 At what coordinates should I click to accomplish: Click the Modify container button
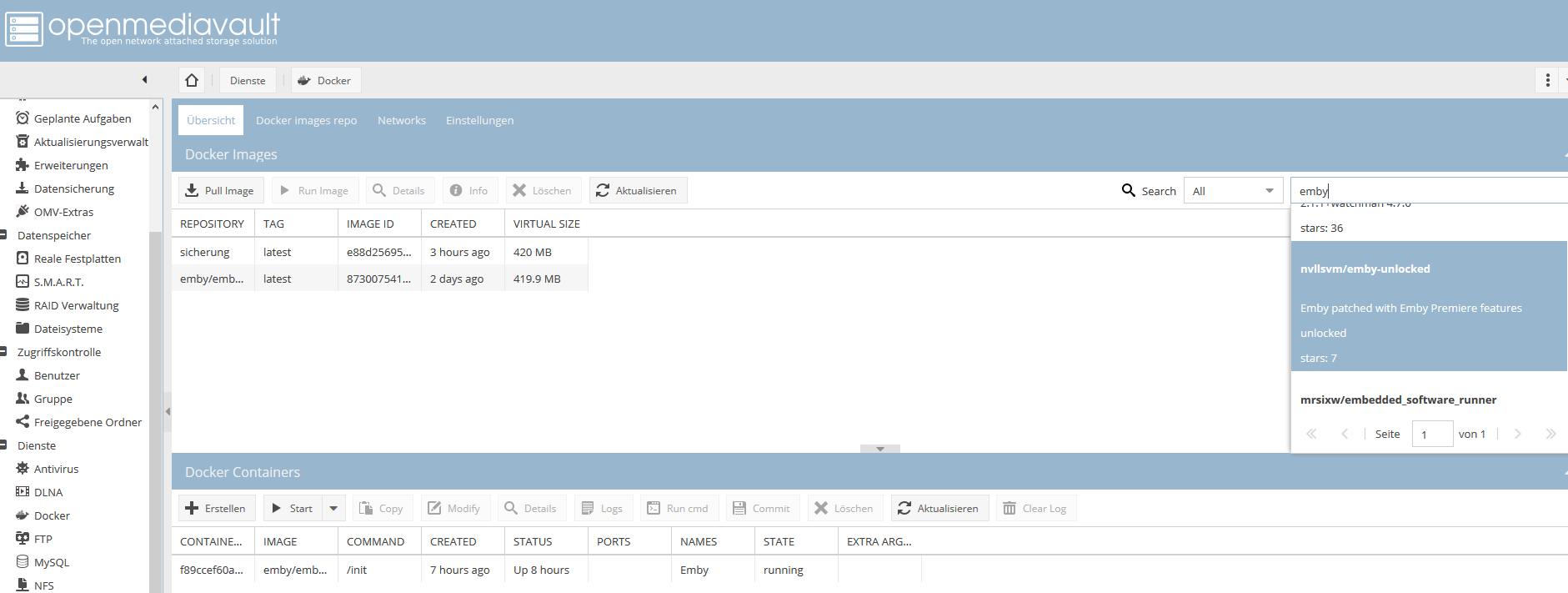click(x=455, y=508)
